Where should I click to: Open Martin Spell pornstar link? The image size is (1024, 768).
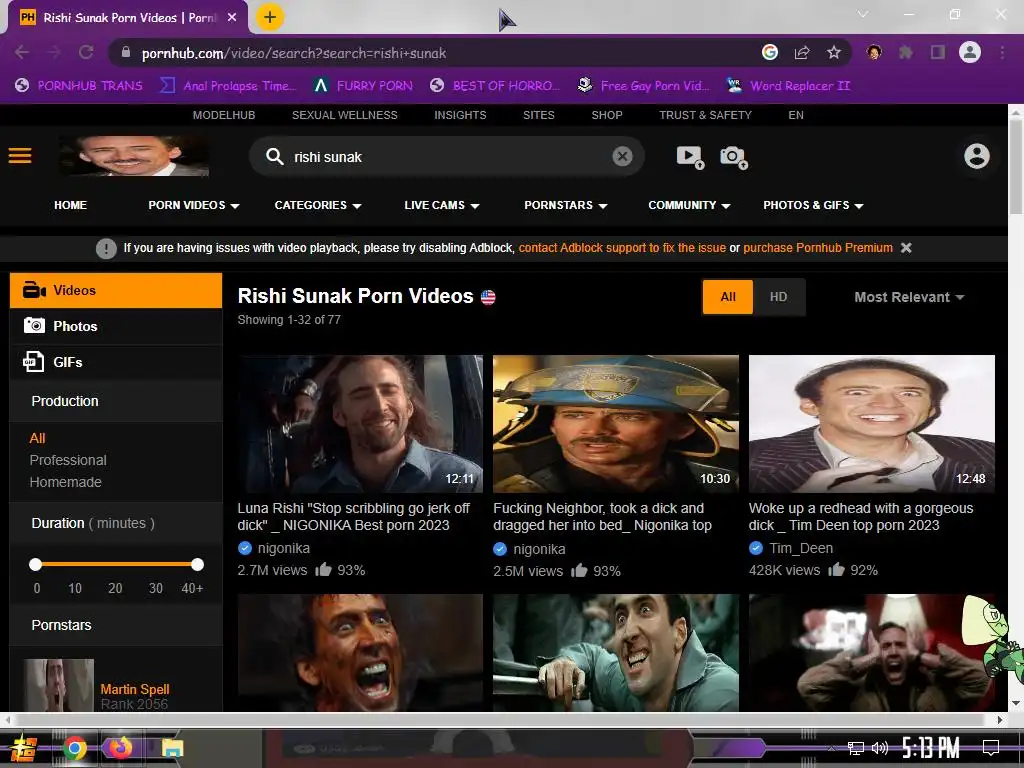(135, 689)
